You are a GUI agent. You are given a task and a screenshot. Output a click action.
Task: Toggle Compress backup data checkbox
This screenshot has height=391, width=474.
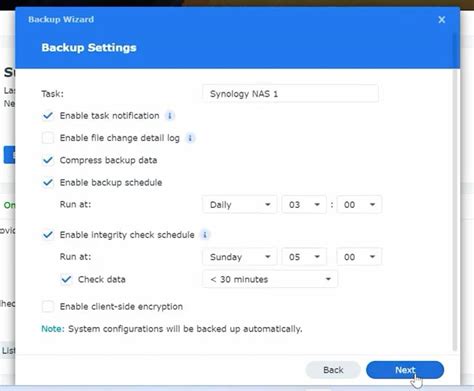click(48, 160)
